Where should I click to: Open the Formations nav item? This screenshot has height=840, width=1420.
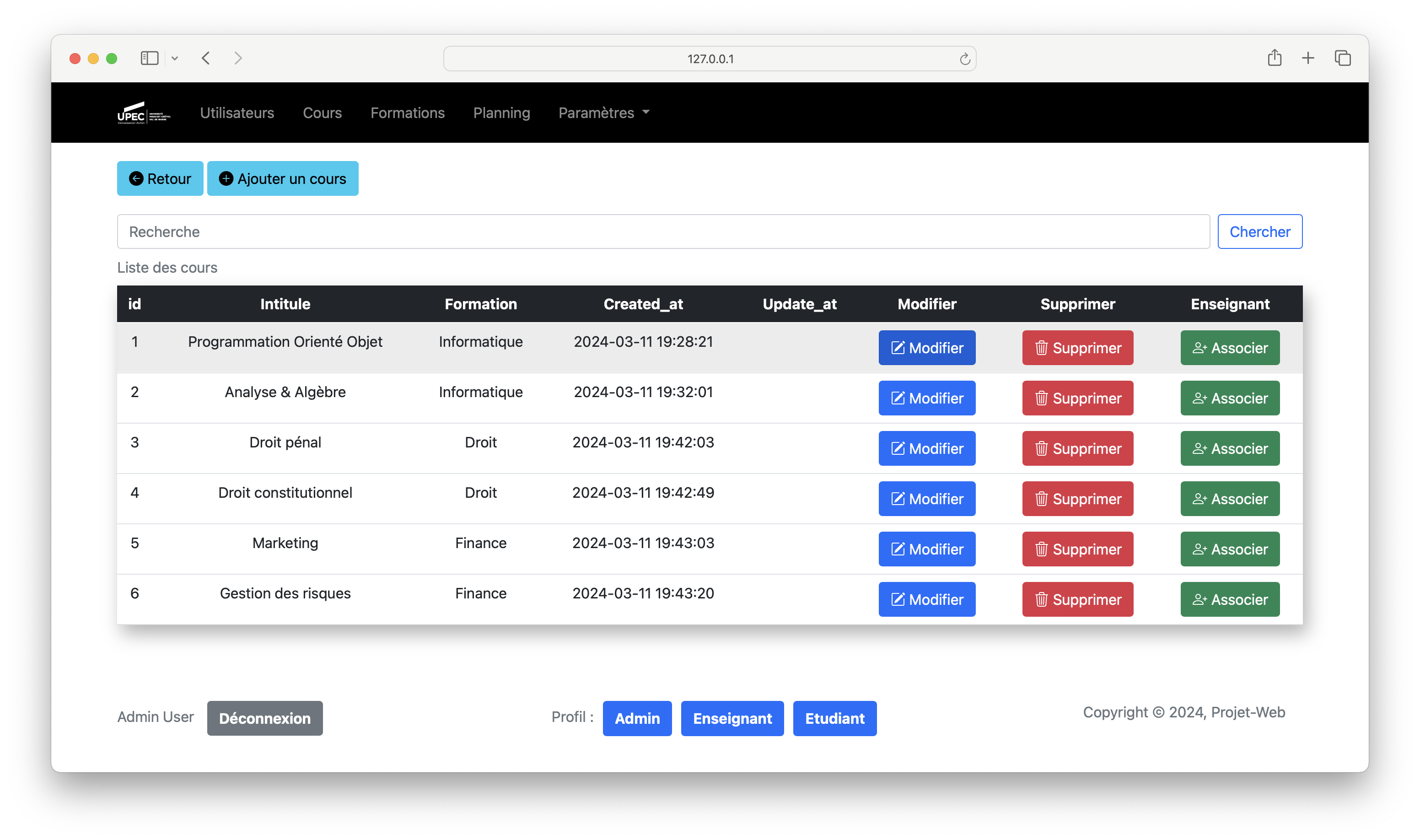pos(408,113)
